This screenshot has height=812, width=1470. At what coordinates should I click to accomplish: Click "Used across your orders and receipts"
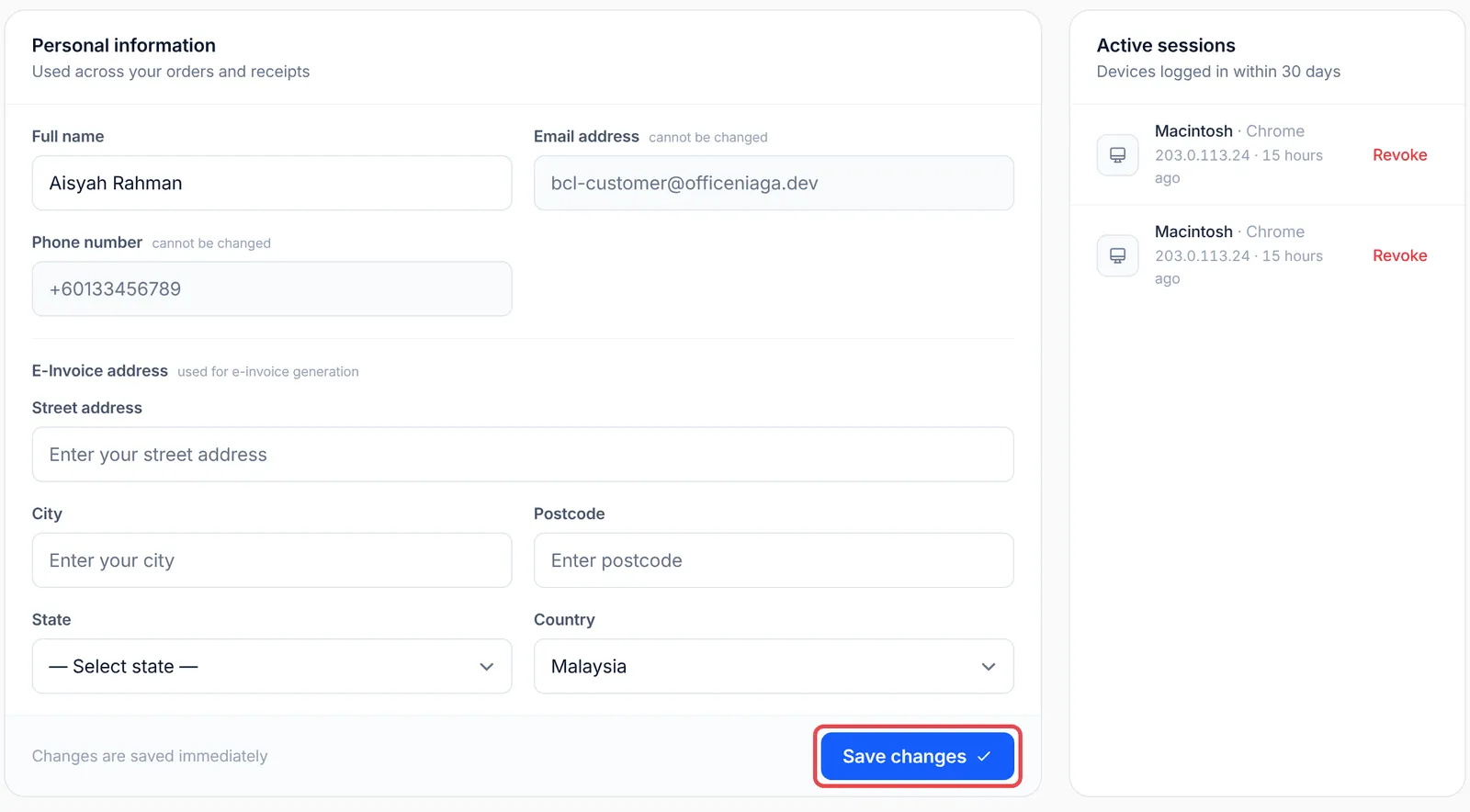pyautogui.click(x=171, y=72)
